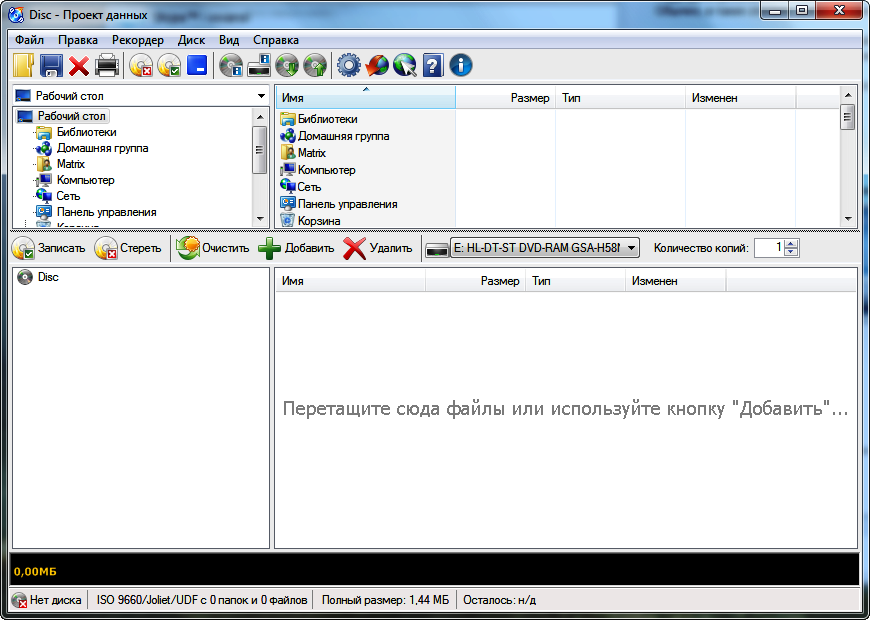Click the disc with red X toolbar icon
The image size is (870, 620).
(x=141, y=66)
